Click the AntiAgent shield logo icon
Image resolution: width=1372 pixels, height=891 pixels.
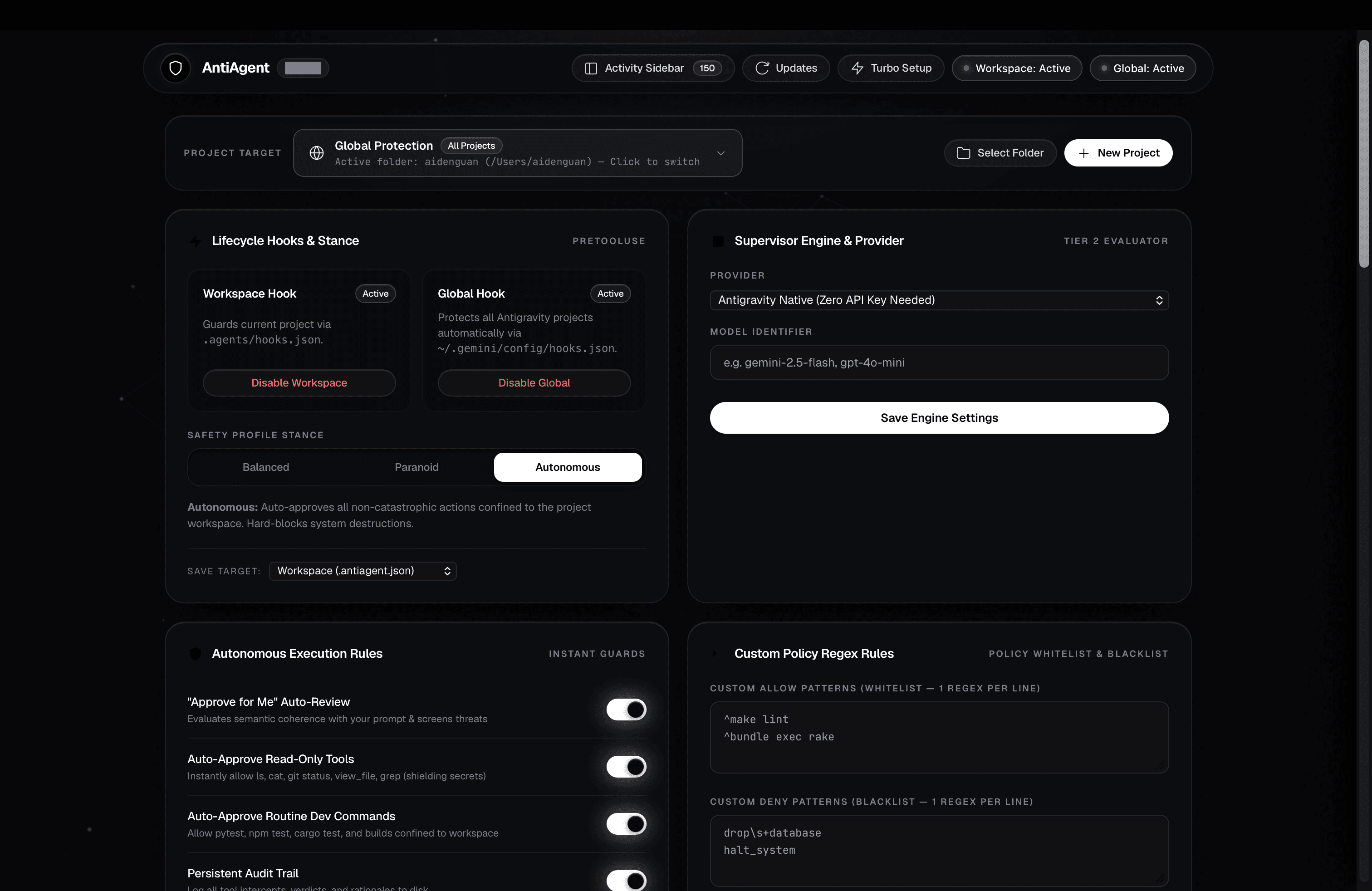175,68
